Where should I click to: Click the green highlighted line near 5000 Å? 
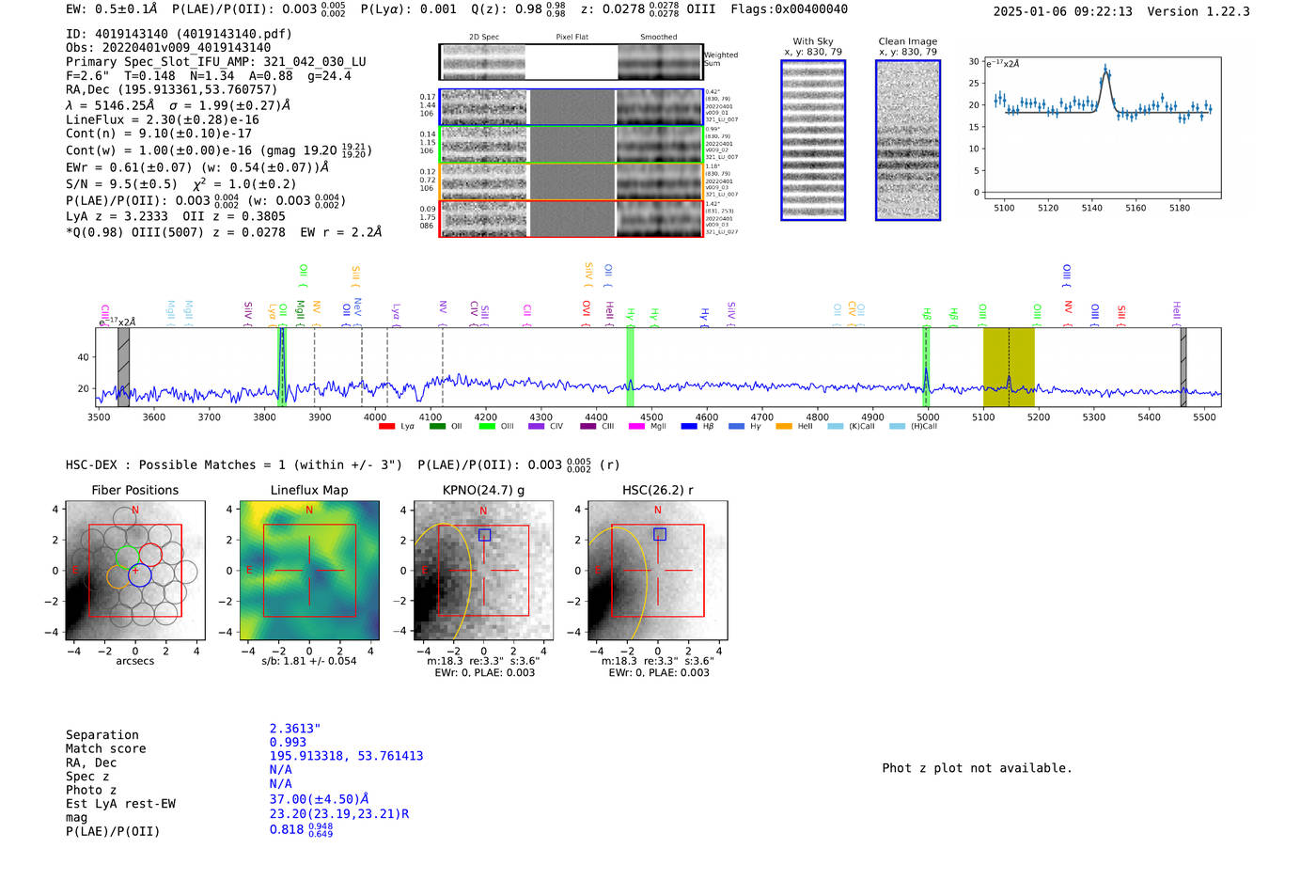click(x=926, y=367)
